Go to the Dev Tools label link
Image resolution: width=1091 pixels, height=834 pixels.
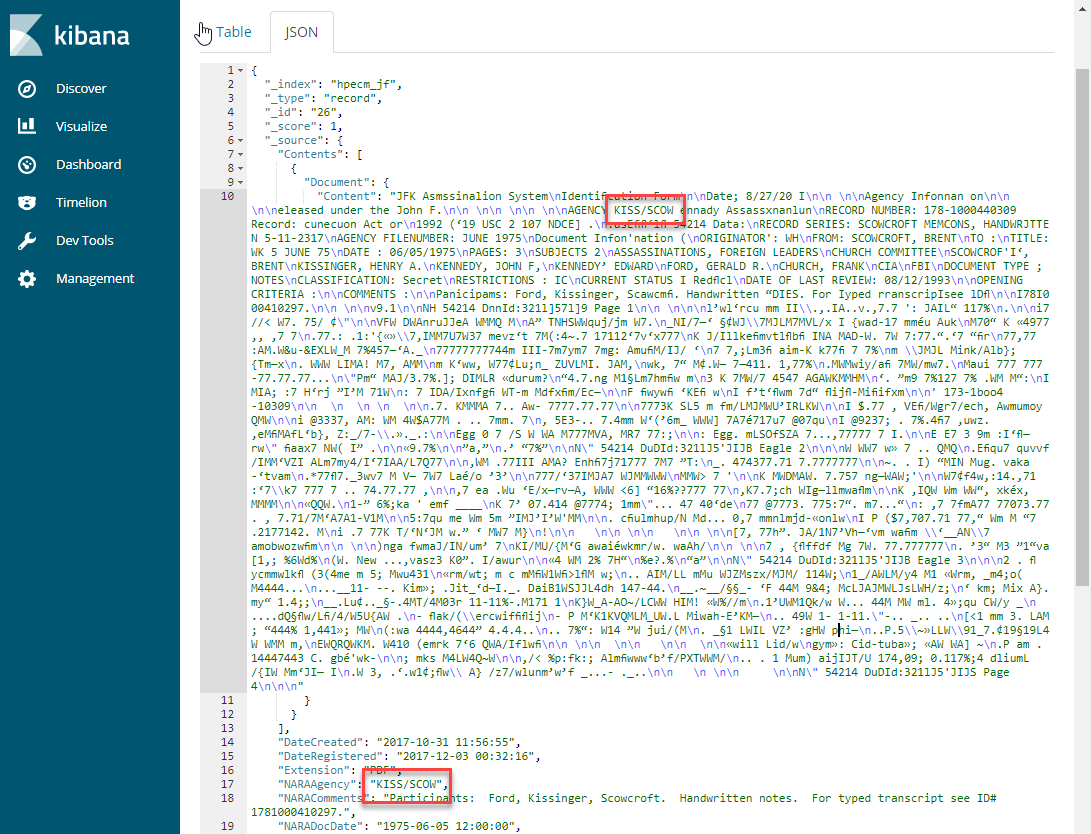(x=84, y=241)
